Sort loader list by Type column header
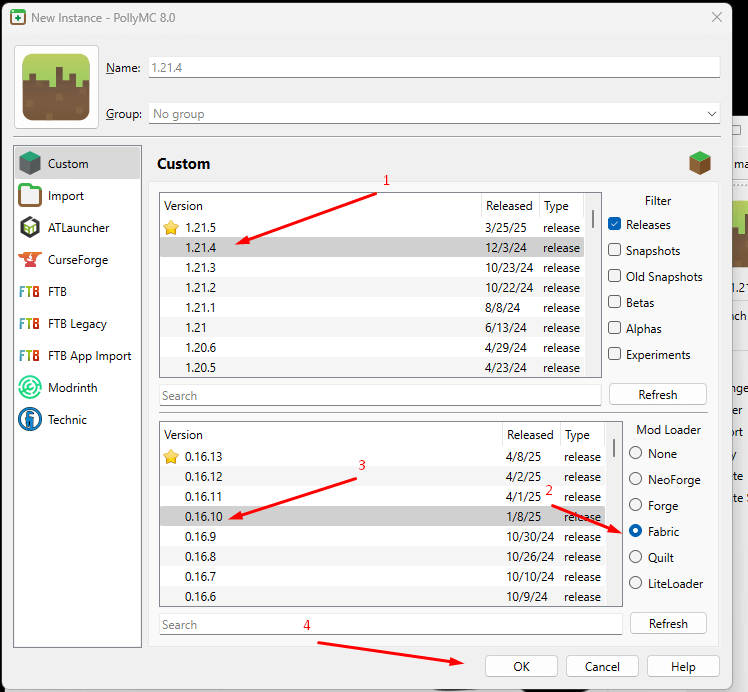This screenshot has width=748, height=692. click(577, 435)
